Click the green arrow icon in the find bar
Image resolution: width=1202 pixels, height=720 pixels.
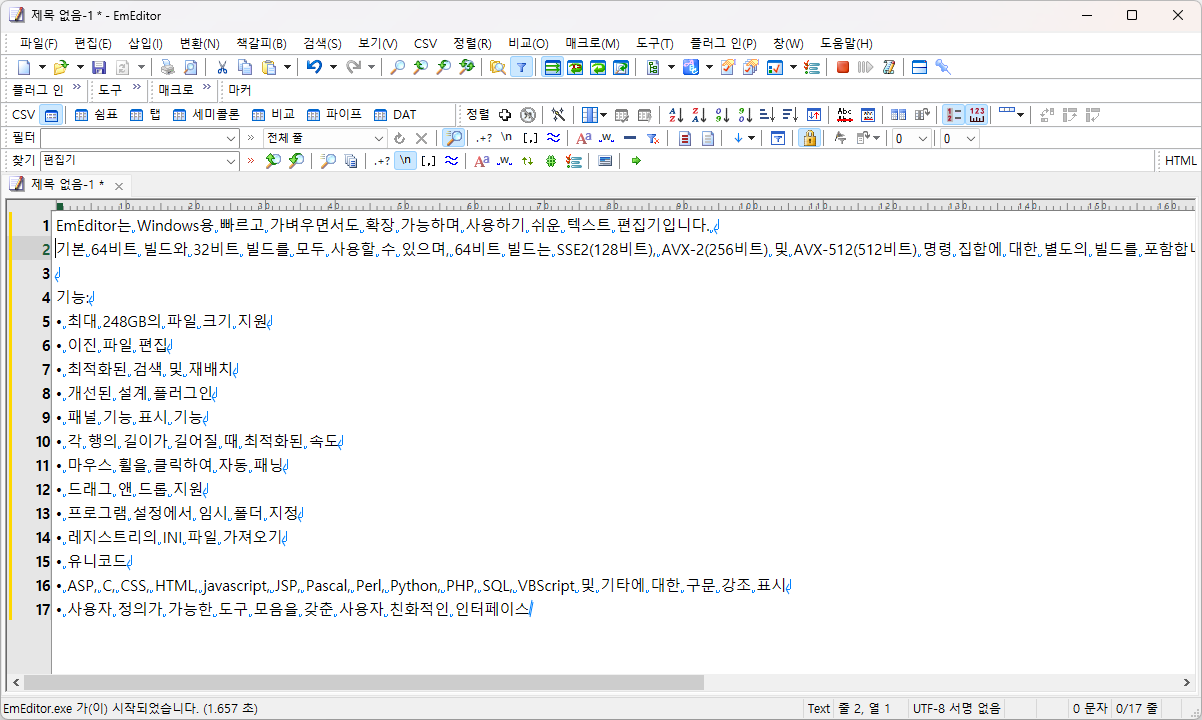pos(636,161)
